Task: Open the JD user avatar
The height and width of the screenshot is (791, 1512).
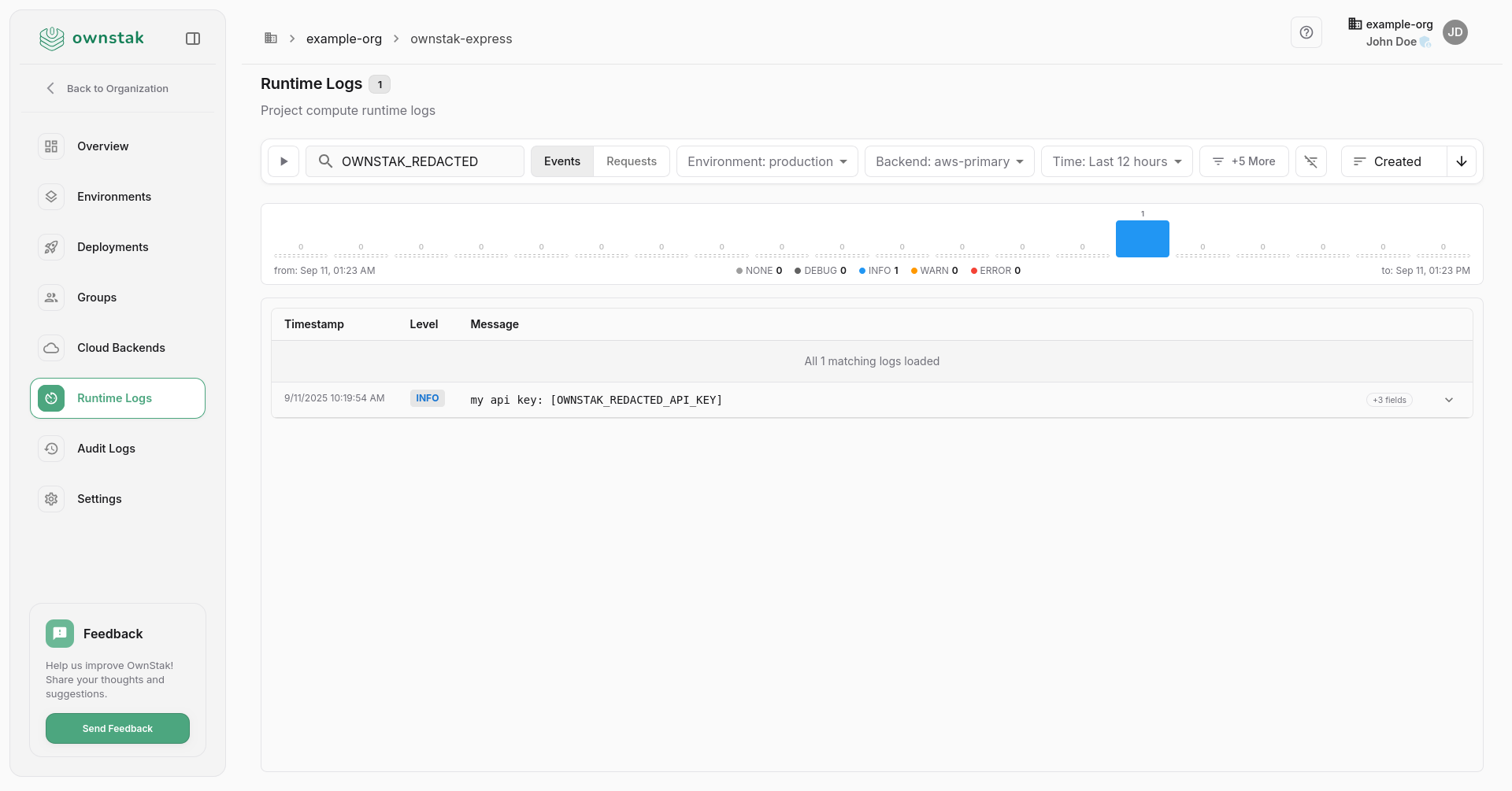Action: [x=1455, y=32]
